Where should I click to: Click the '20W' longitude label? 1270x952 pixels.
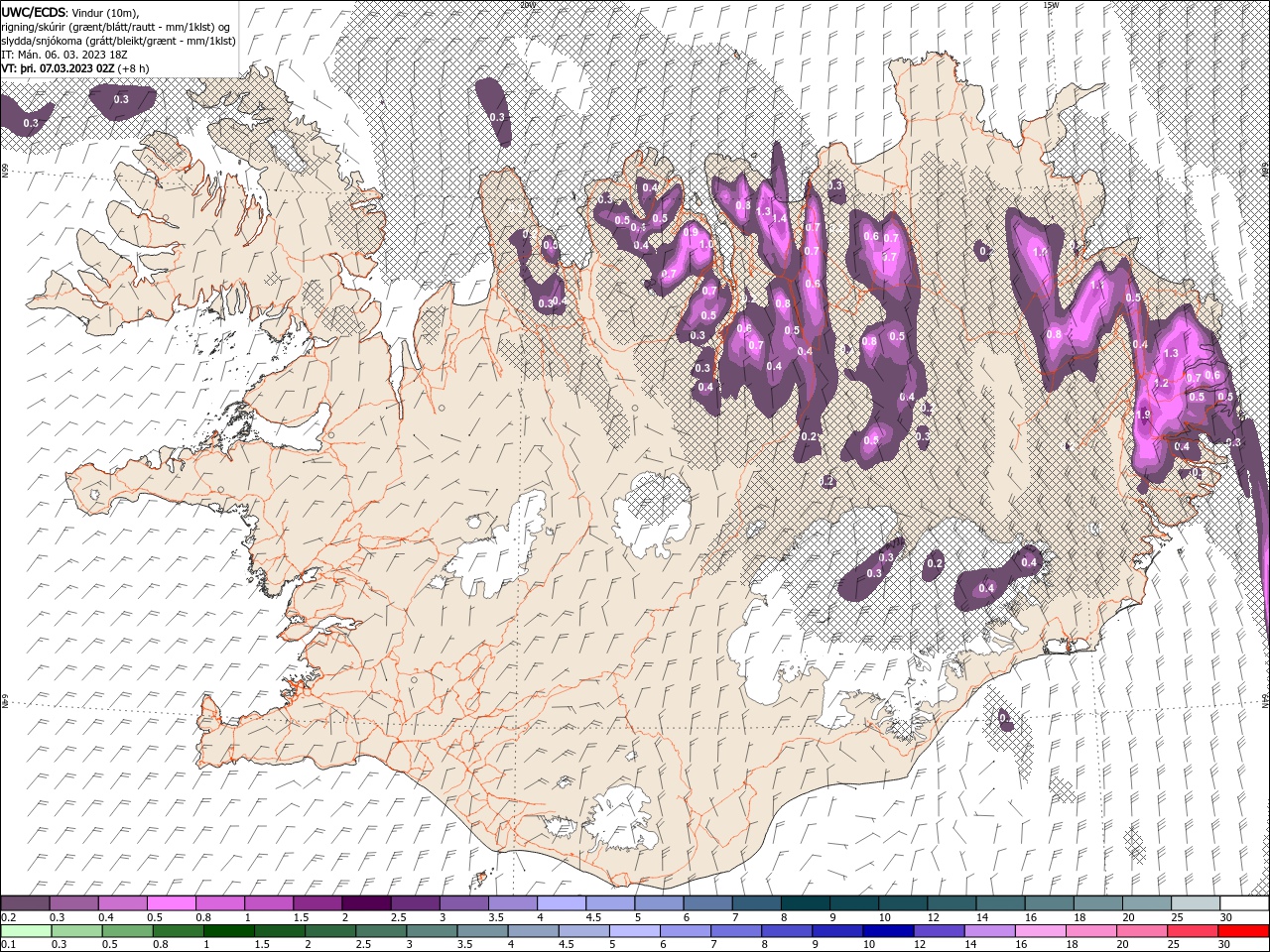coord(527,4)
